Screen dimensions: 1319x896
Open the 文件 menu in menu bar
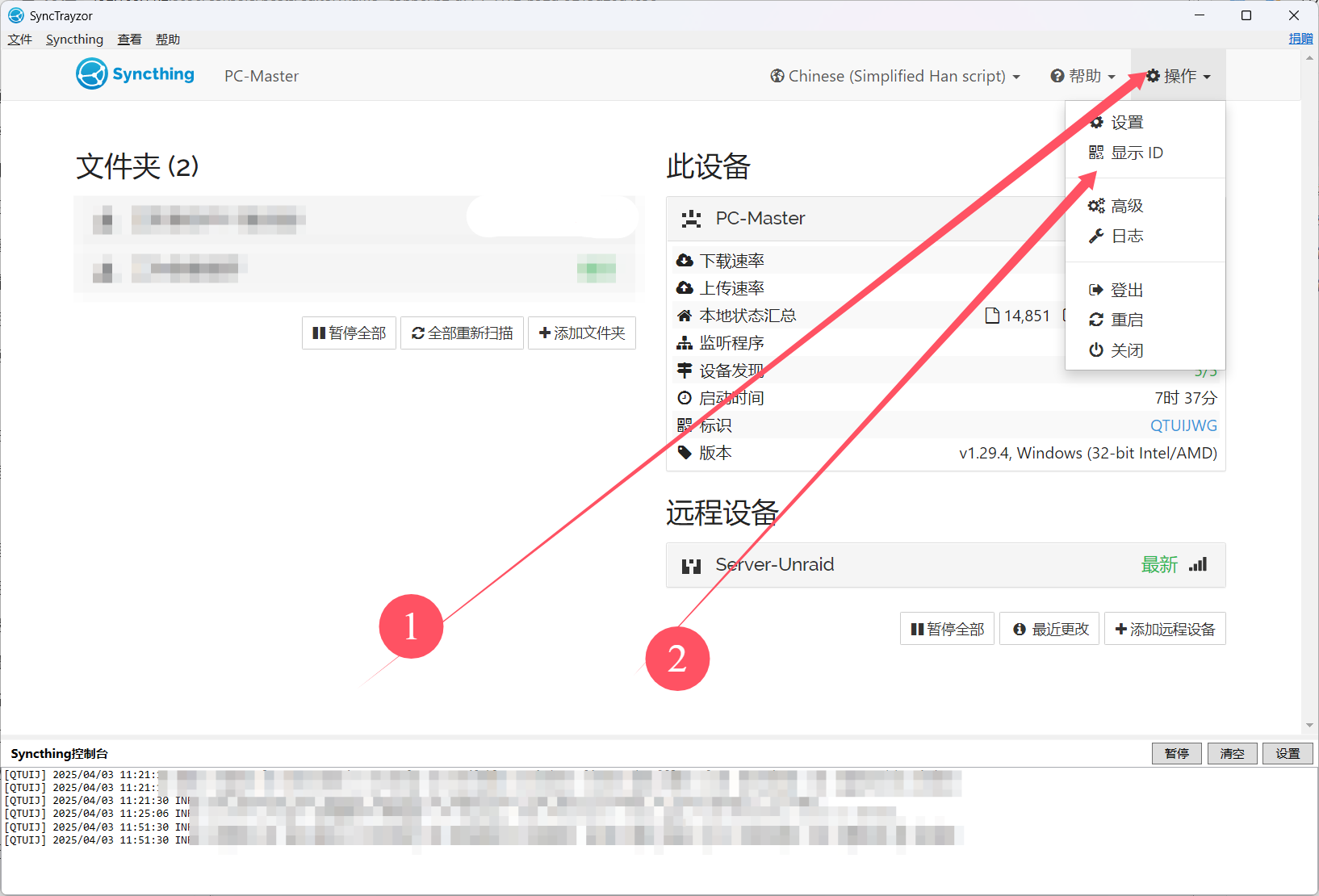[x=20, y=40]
